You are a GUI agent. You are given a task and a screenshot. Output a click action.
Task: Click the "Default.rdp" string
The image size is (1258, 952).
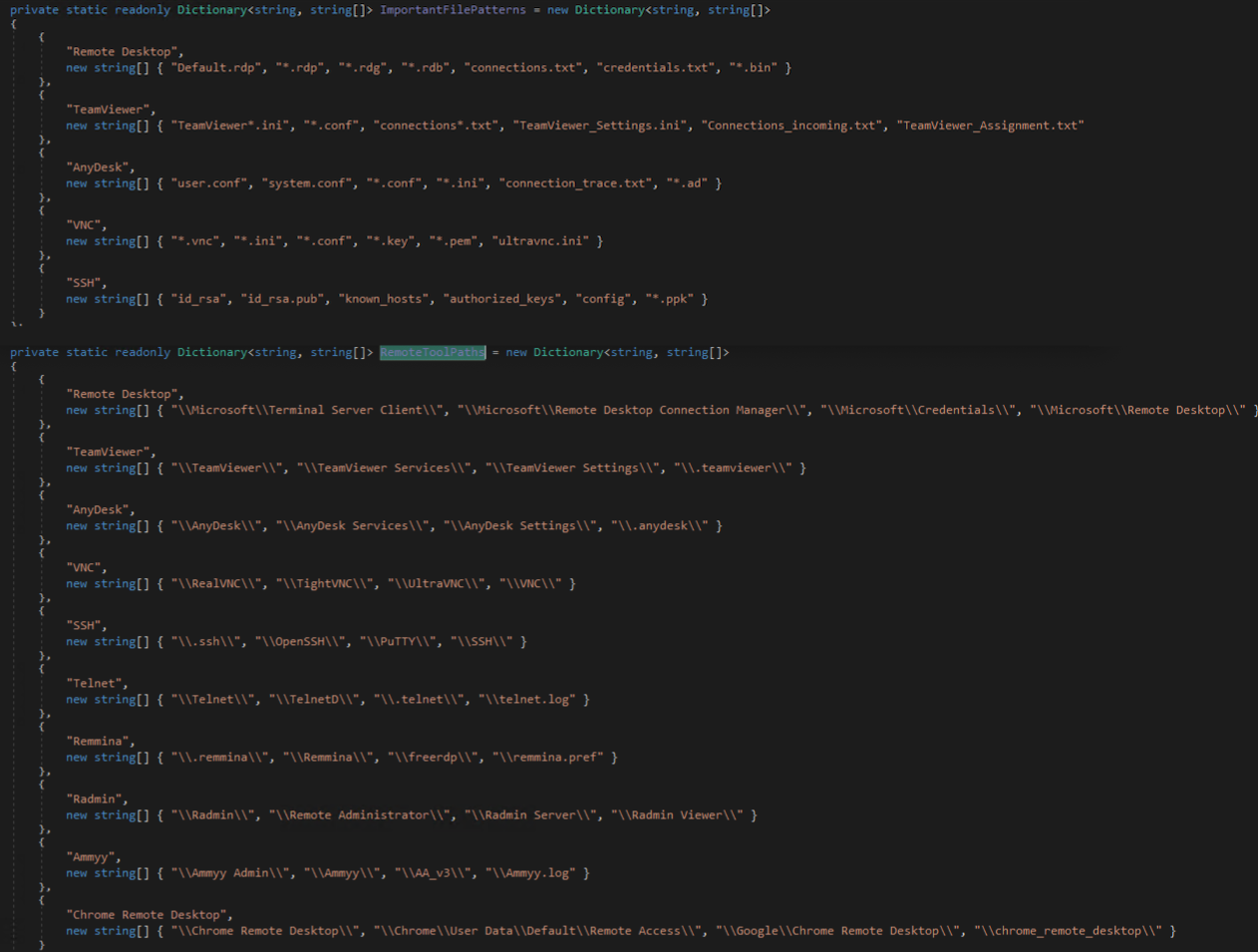coord(216,68)
